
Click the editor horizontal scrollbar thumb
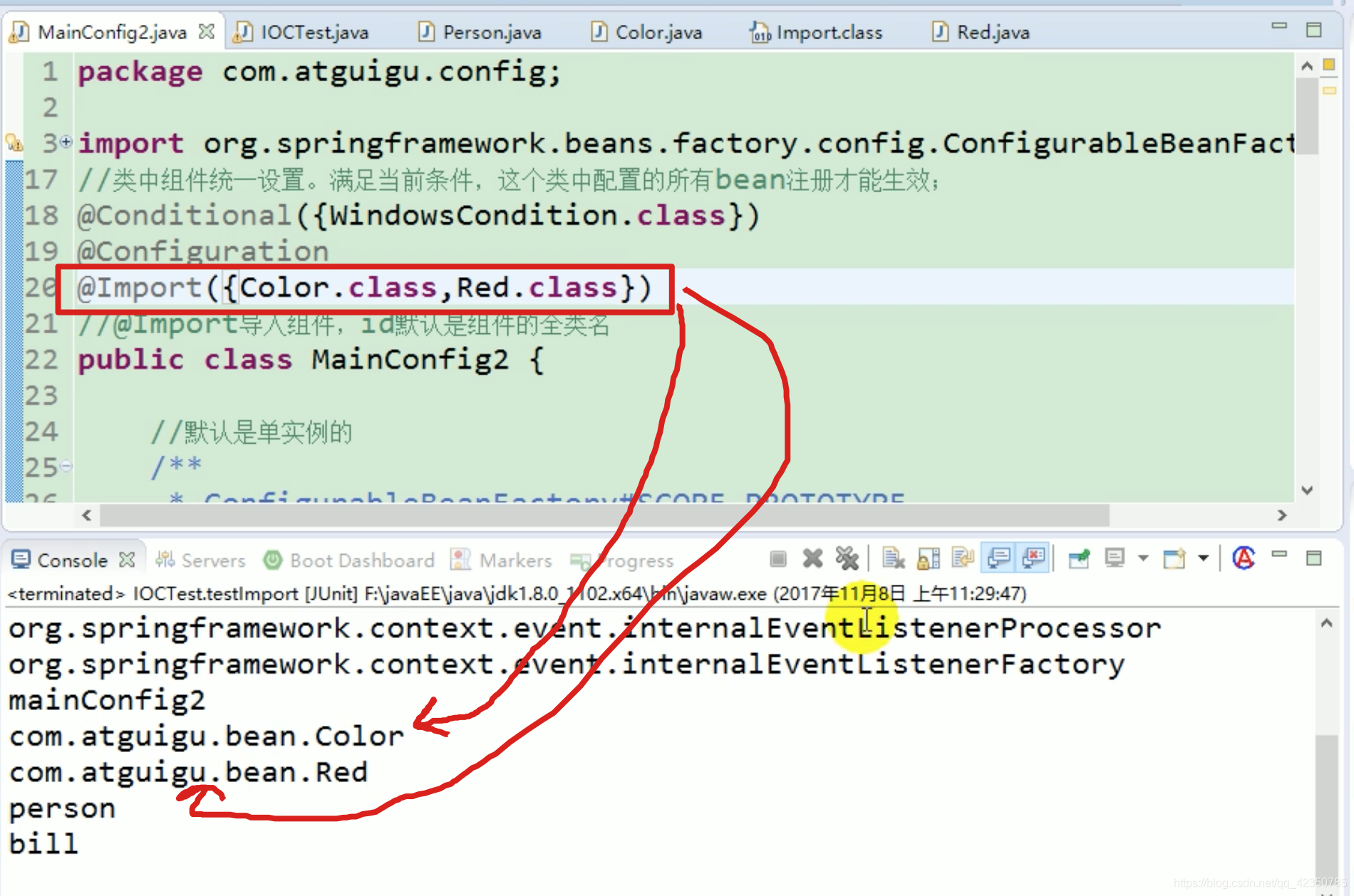(x=604, y=514)
